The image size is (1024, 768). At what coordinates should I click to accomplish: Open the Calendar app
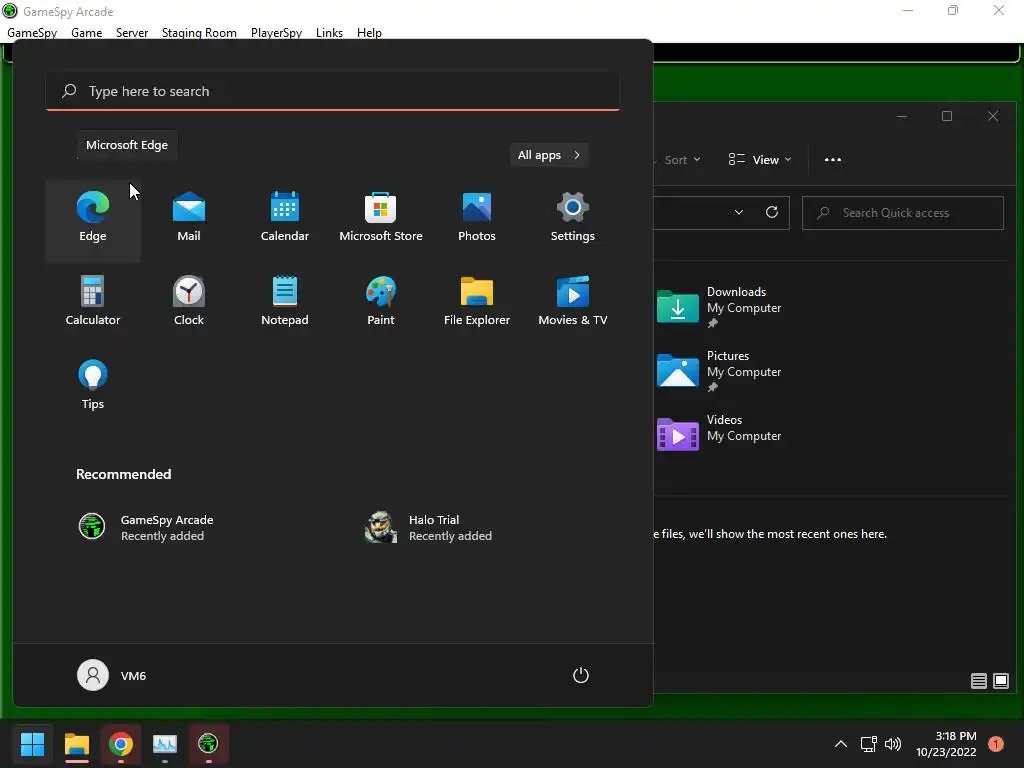pyautogui.click(x=285, y=219)
